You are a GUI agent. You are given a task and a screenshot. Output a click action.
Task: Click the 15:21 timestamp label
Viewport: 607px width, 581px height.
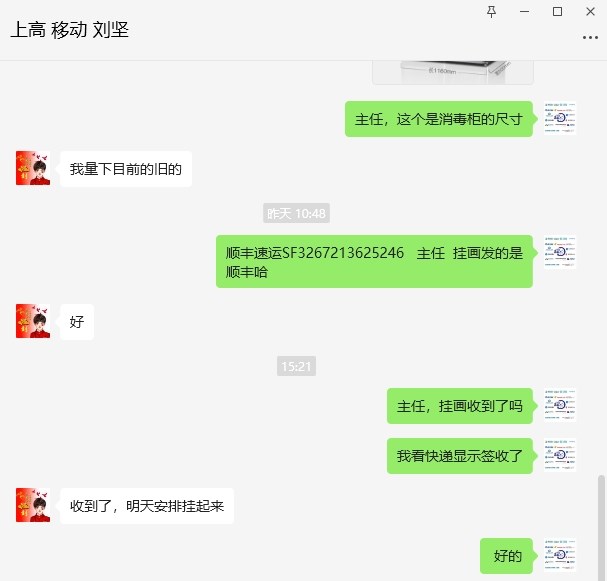(296, 366)
